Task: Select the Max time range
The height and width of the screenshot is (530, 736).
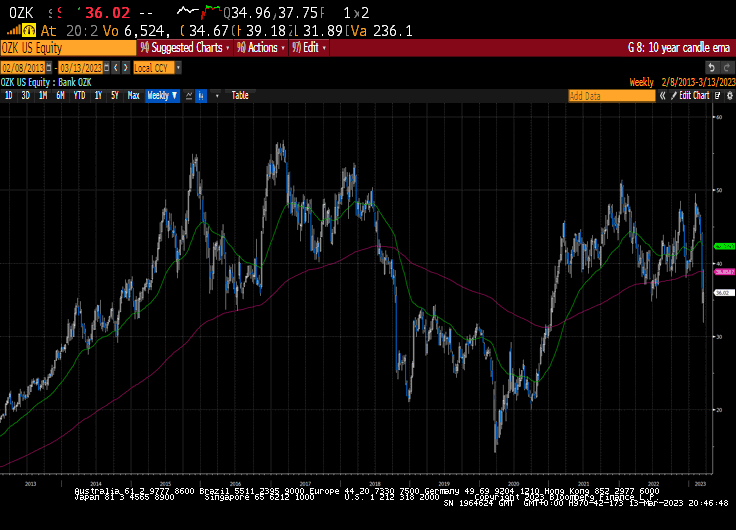Action: tap(133, 96)
